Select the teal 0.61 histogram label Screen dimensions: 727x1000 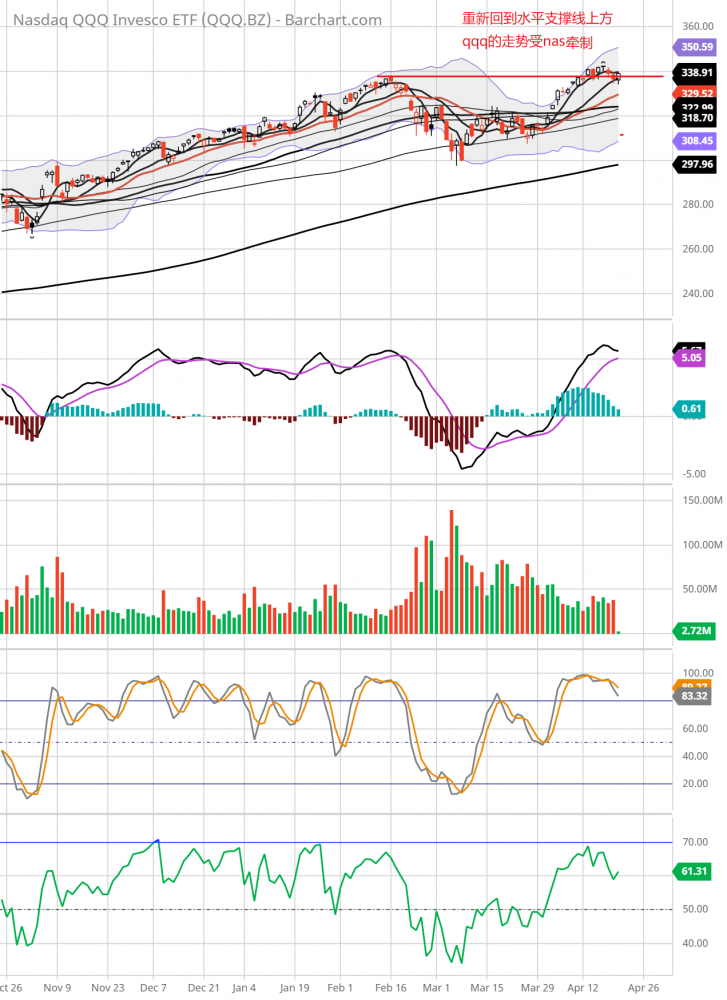(x=690, y=409)
